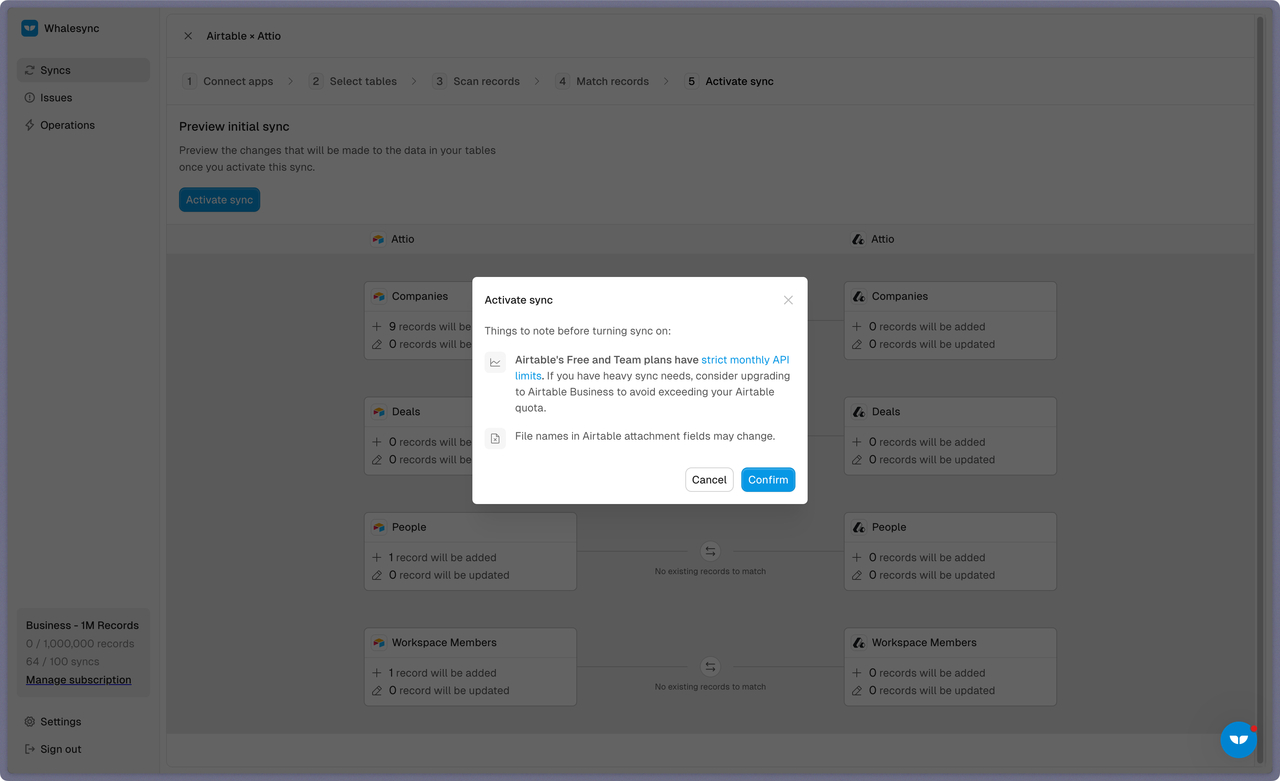This screenshot has height=781, width=1280.
Task: Select the 'Preview initial sync' heading
Action: pos(234,127)
